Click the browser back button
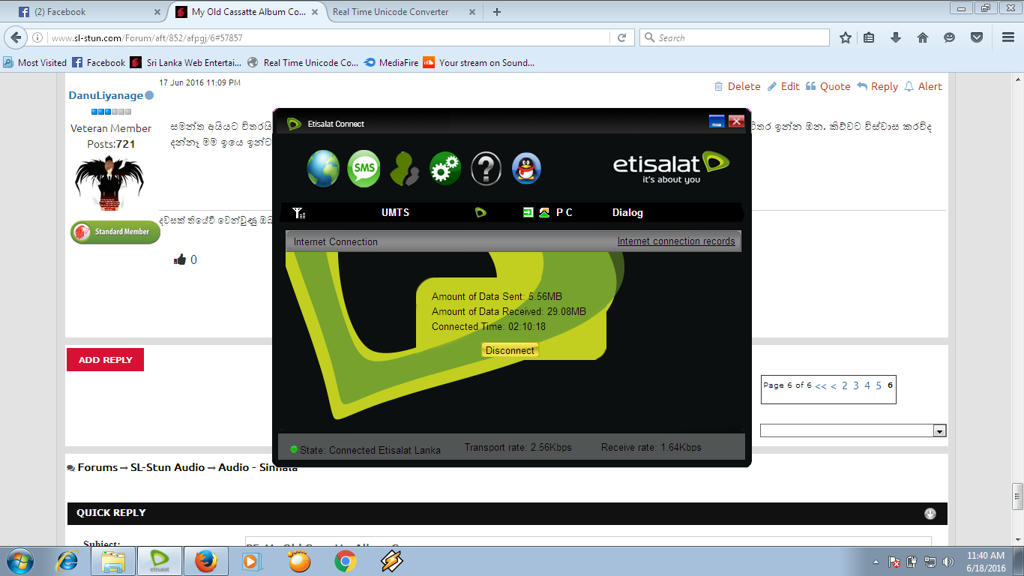The width and height of the screenshot is (1024, 576). click(x=16, y=38)
